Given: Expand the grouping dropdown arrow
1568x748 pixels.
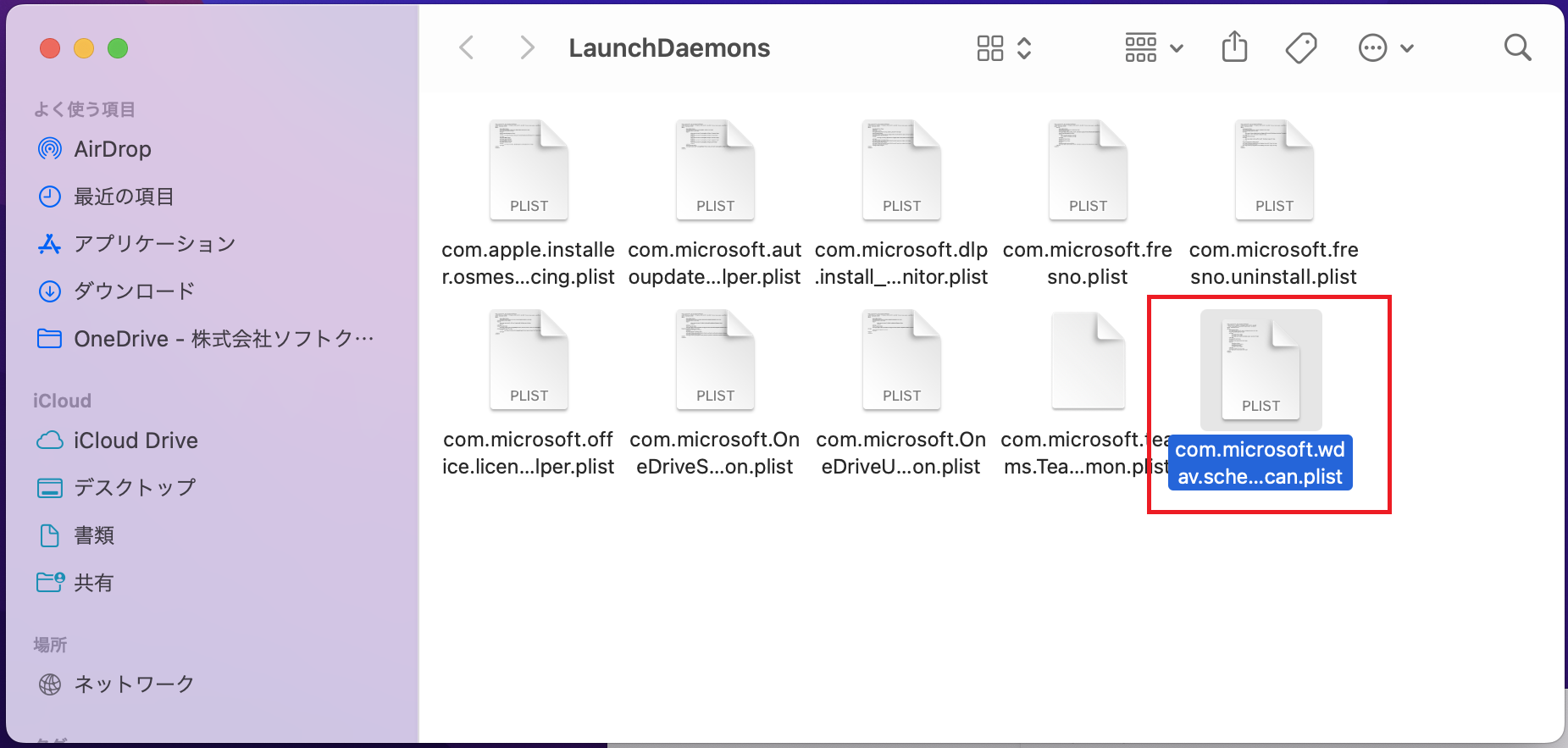Looking at the screenshot, I should (x=1177, y=49).
